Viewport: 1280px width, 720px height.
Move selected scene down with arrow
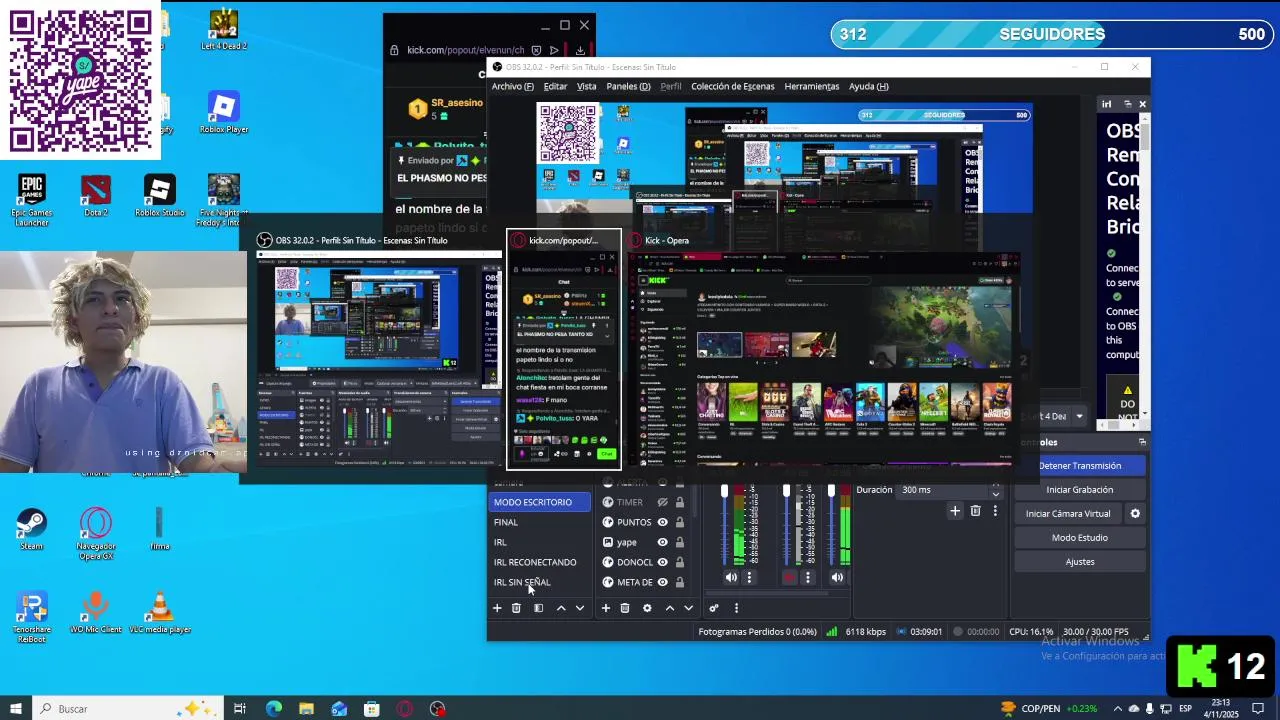[x=579, y=608]
